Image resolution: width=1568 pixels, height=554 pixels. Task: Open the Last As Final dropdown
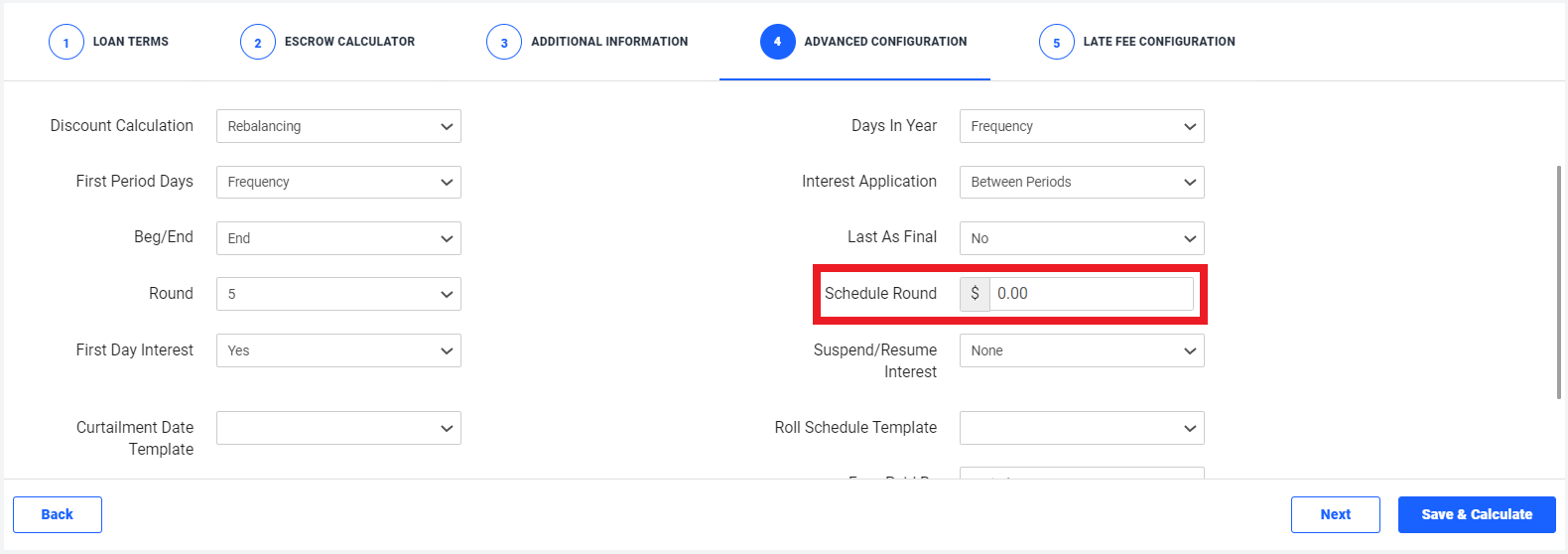tap(1082, 238)
